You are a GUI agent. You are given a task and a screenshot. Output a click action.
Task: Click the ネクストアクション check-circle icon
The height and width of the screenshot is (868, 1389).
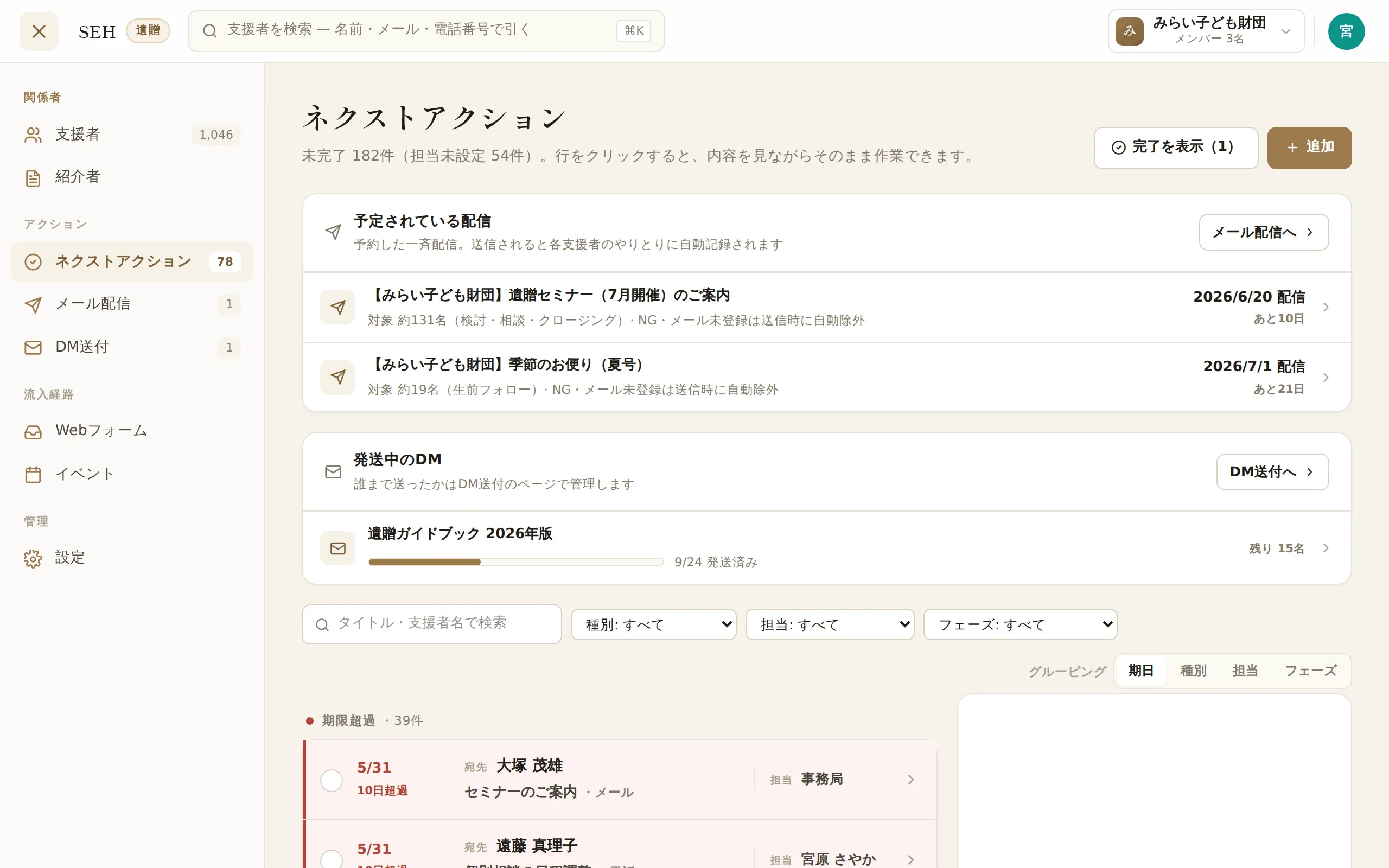tap(33, 262)
